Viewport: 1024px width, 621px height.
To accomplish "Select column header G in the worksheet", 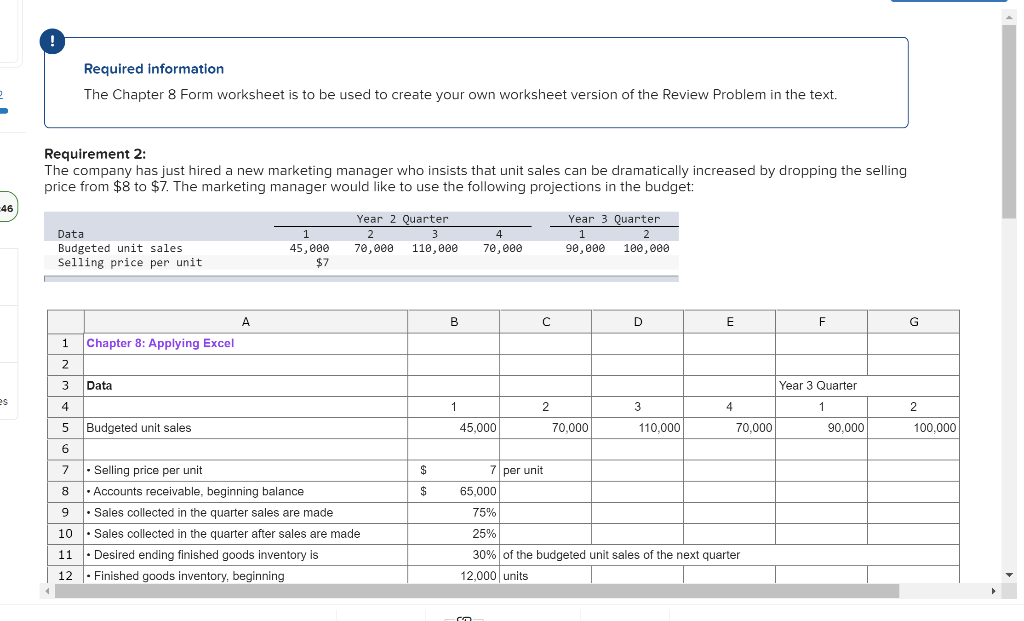I will pos(913,321).
